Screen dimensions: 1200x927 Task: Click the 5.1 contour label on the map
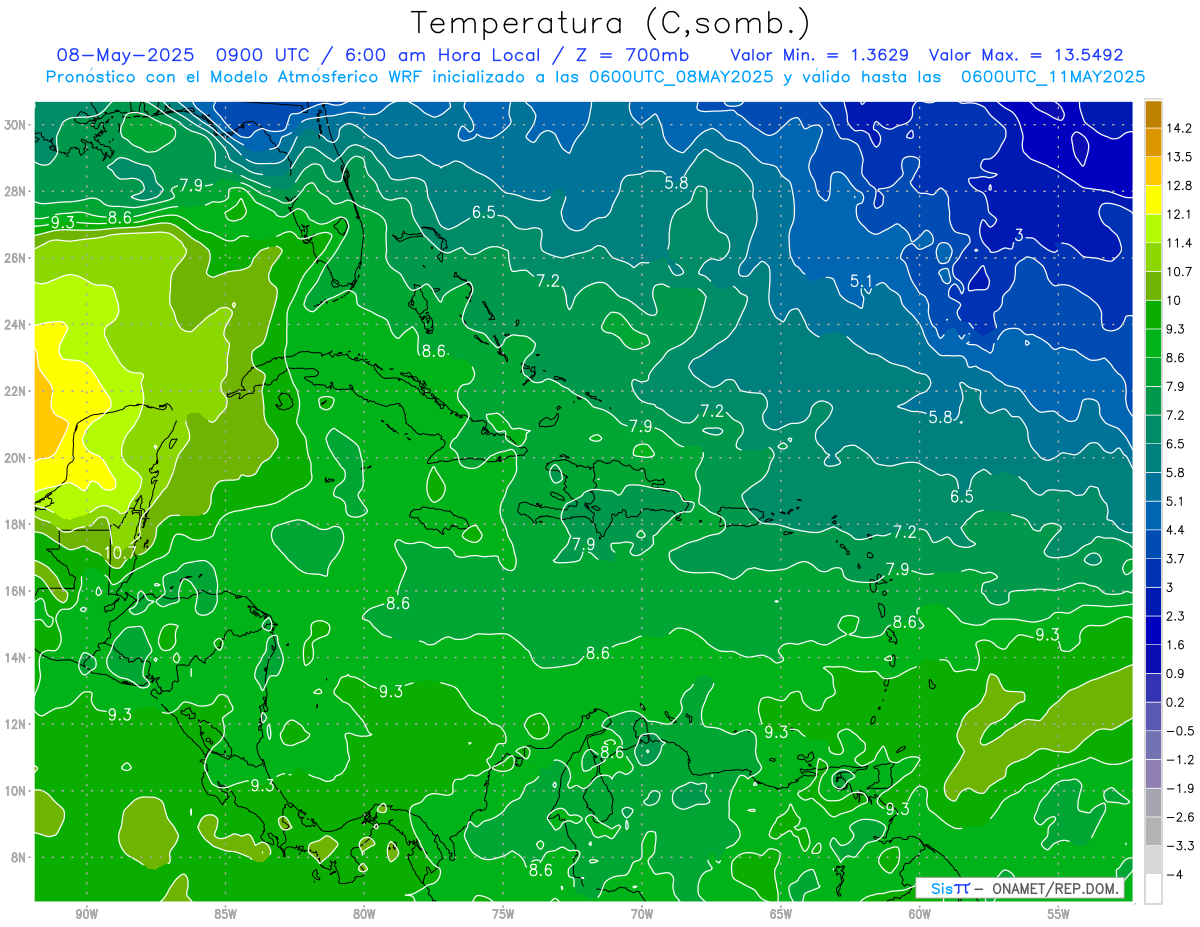(x=862, y=281)
